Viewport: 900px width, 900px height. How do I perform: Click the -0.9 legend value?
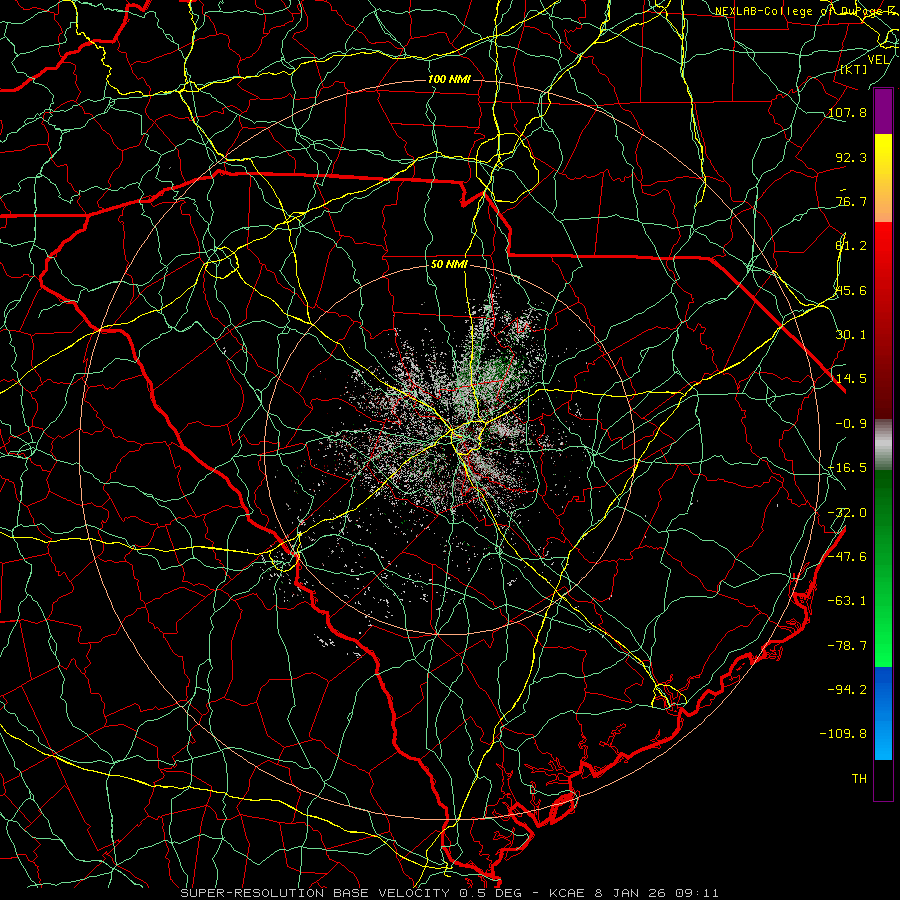pyautogui.click(x=851, y=424)
